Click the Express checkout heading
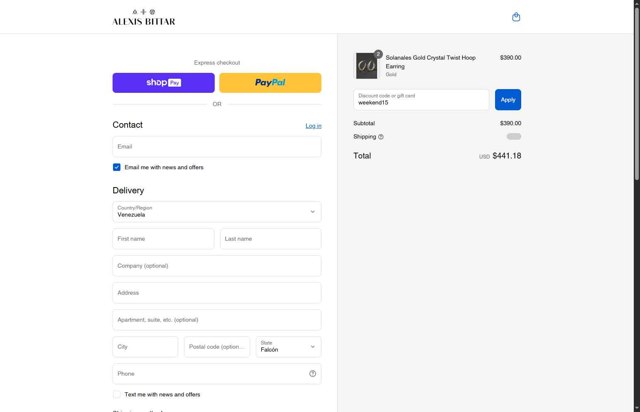Screen dimensions: 640x412 217,62
